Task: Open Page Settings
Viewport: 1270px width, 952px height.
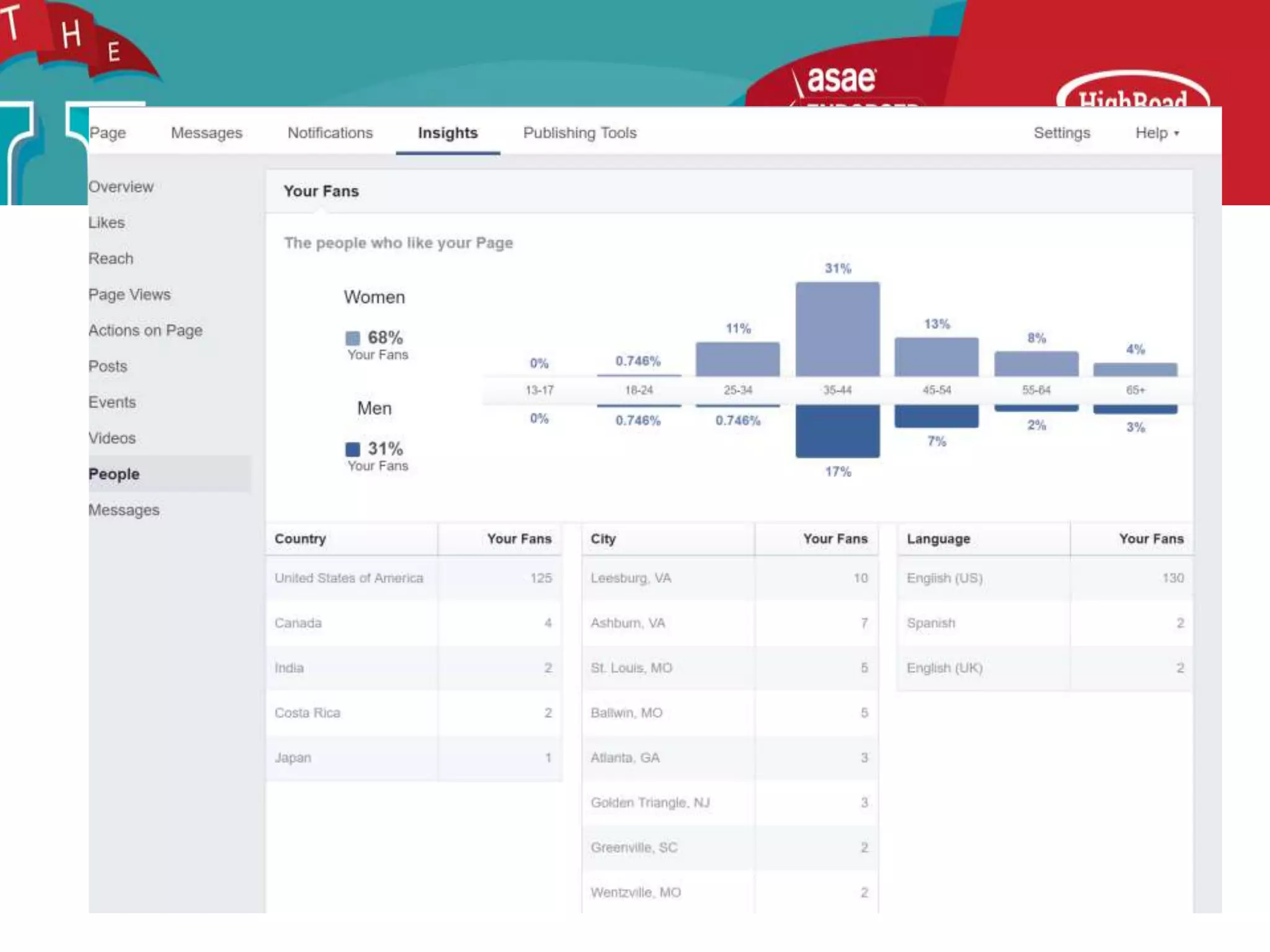Action: tap(1062, 133)
